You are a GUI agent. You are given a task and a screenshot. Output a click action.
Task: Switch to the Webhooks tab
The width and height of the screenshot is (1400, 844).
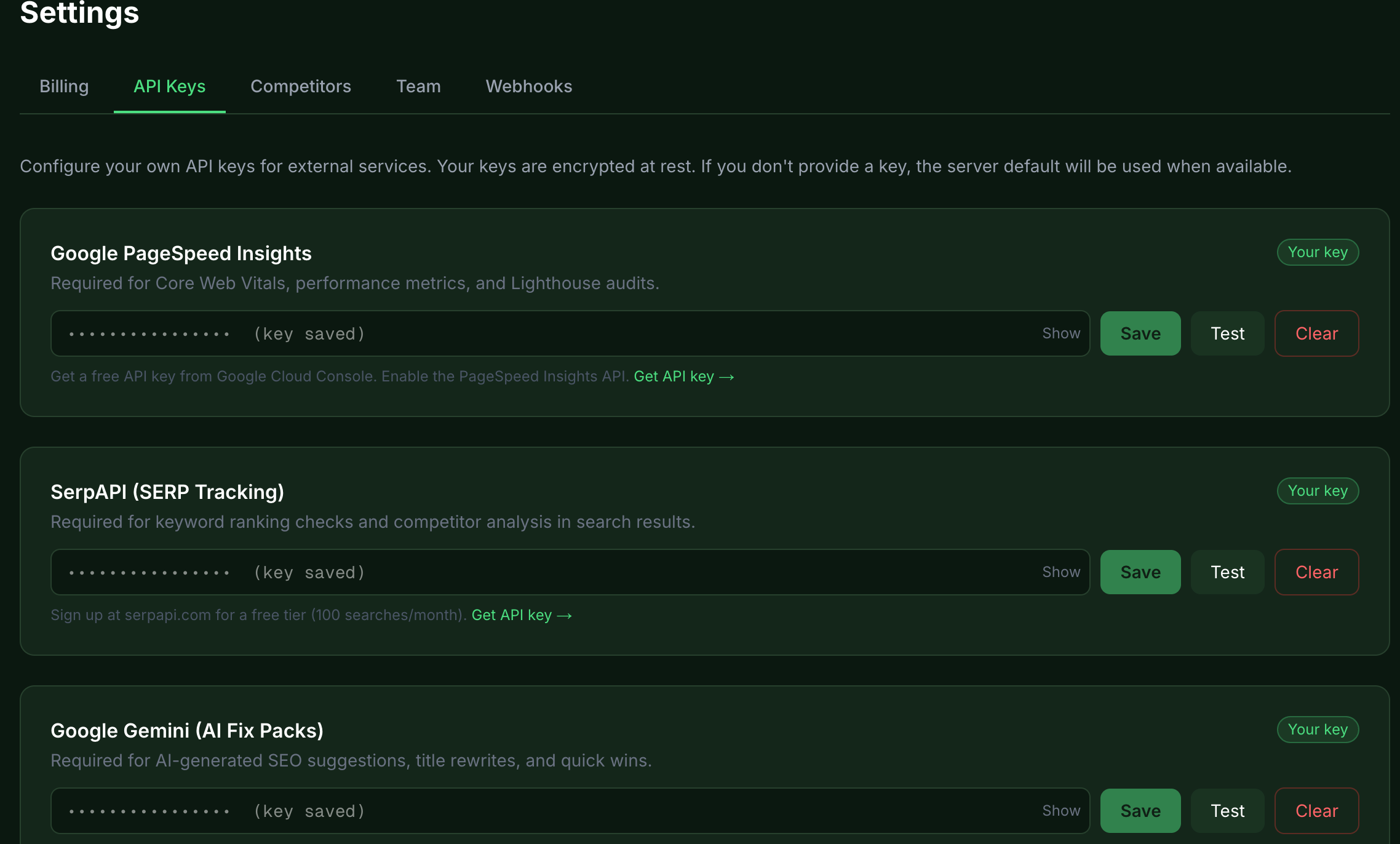click(528, 86)
